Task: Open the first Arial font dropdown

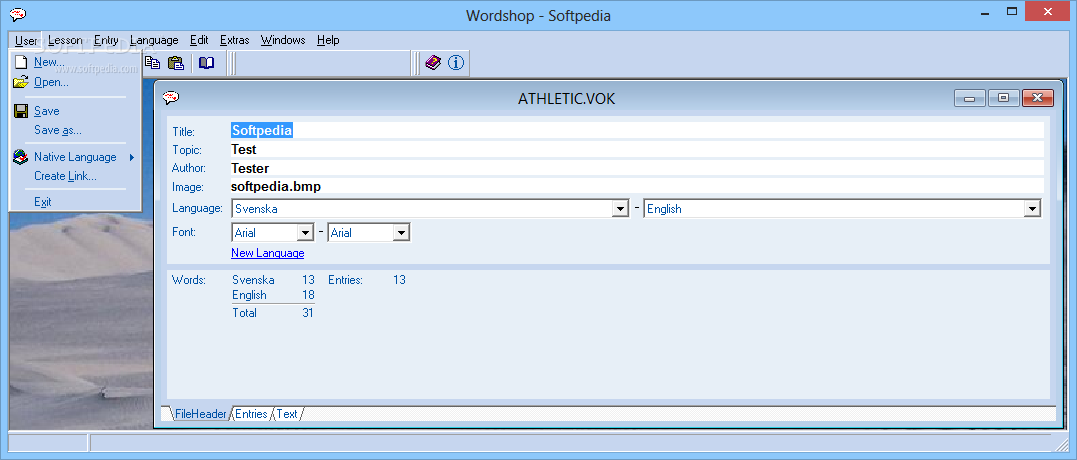Action: click(x=305, y=233)
